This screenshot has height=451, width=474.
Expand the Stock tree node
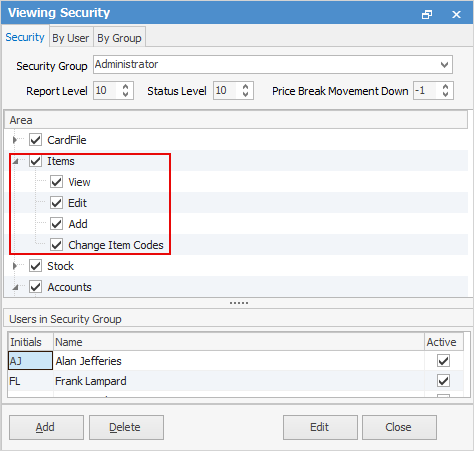pyautogui.click(x=15, y=266)
